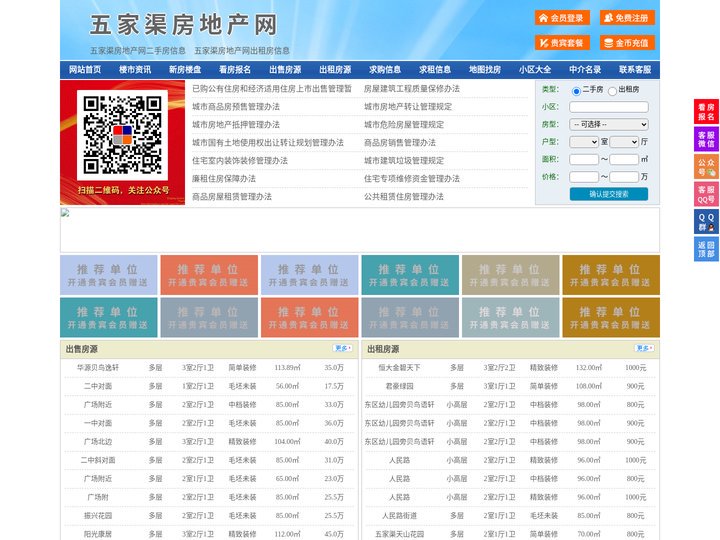Open 城市危险房屋管理规定 link

[x=404, y=124]
